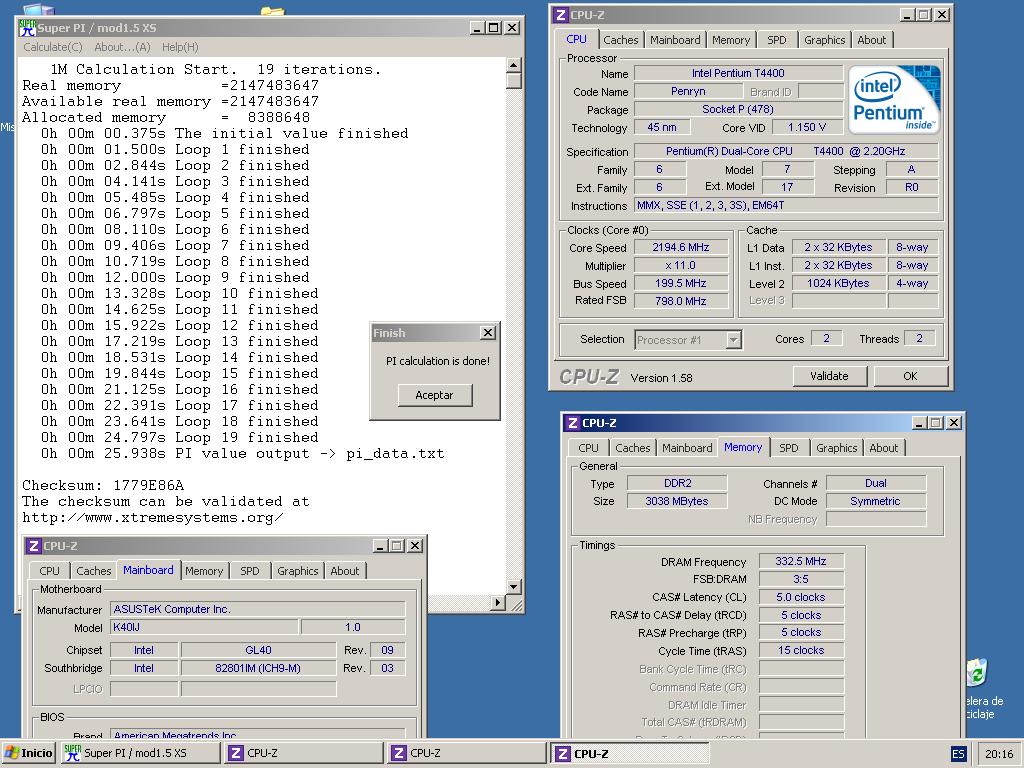Minimize the Super PI window

477,27
